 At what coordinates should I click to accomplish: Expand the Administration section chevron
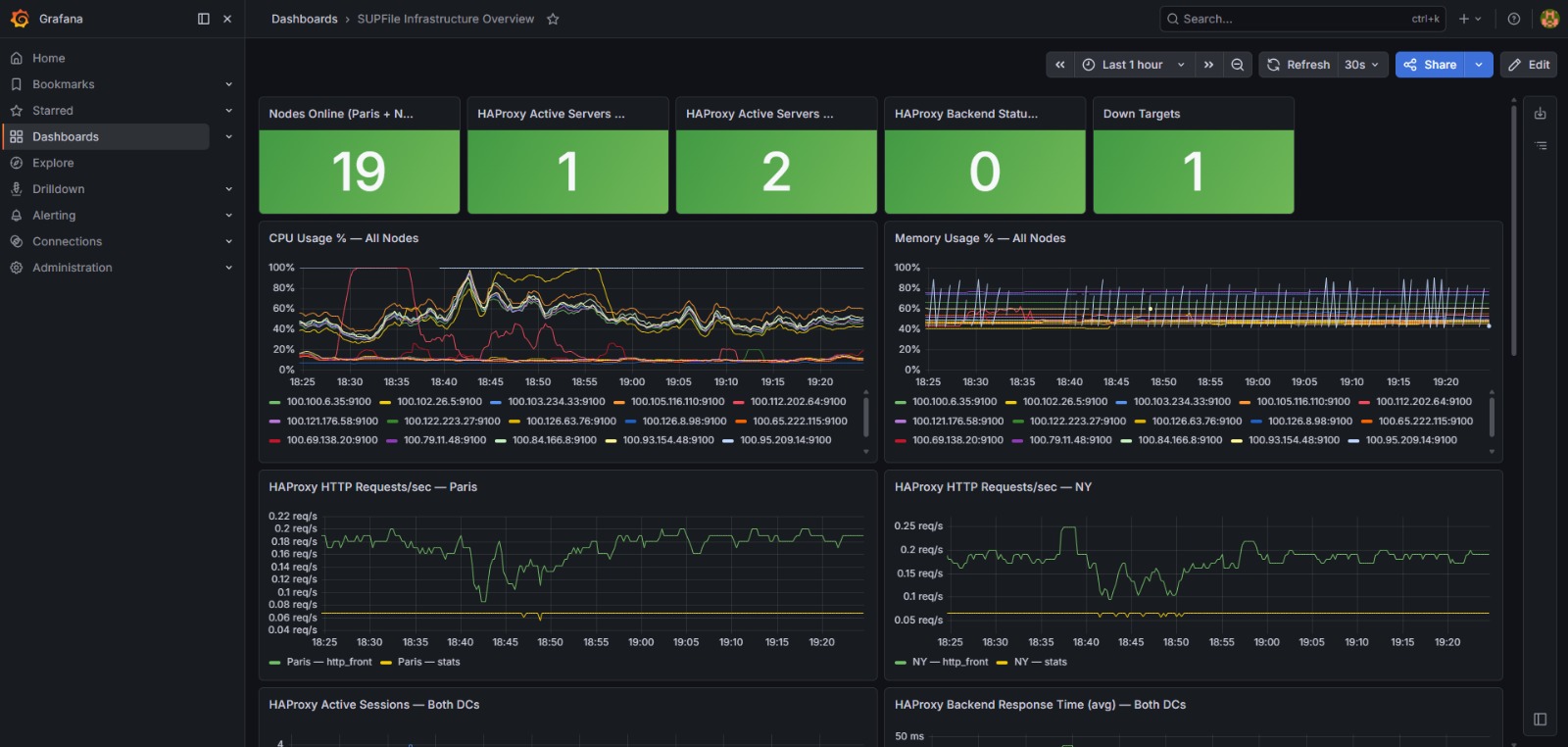228,268
